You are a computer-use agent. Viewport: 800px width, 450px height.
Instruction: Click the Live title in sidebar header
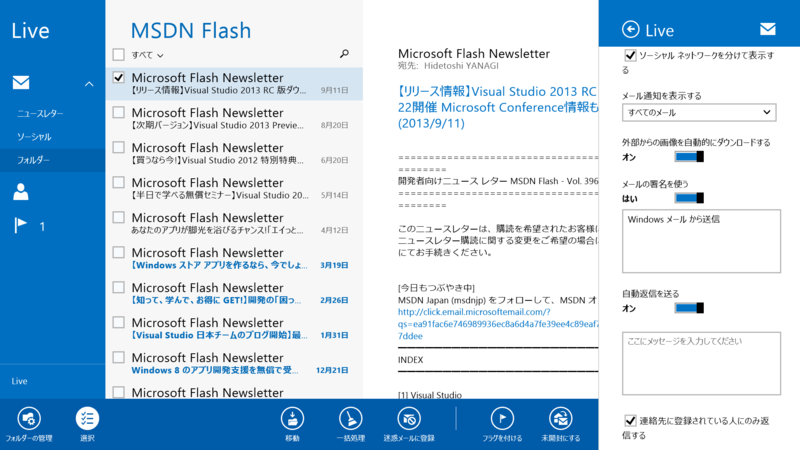point(31,31)
